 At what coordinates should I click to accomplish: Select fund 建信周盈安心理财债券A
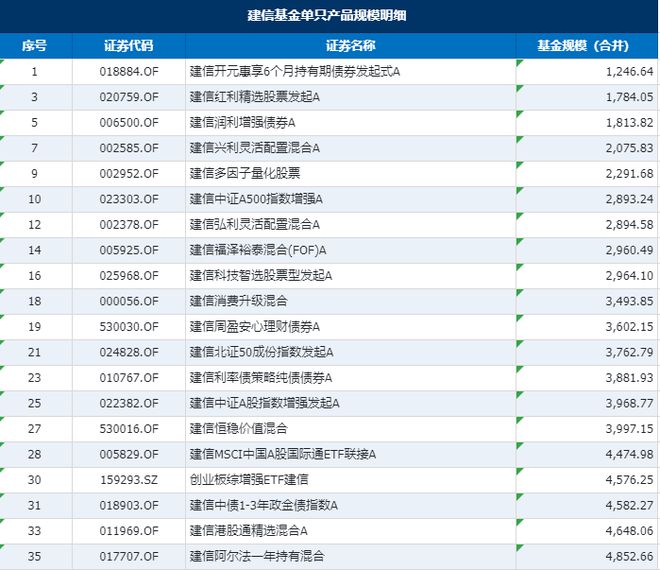point(255,327)
